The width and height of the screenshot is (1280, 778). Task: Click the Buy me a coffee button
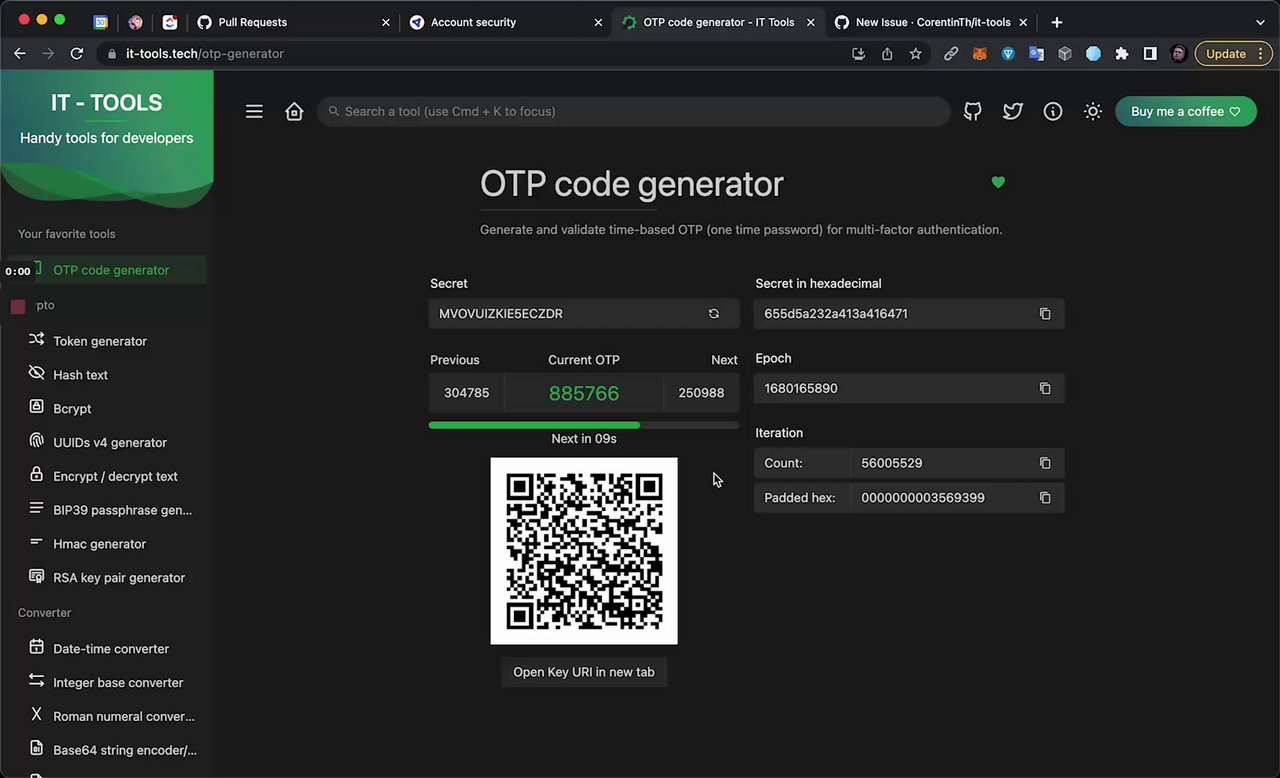pos(1186,112)
